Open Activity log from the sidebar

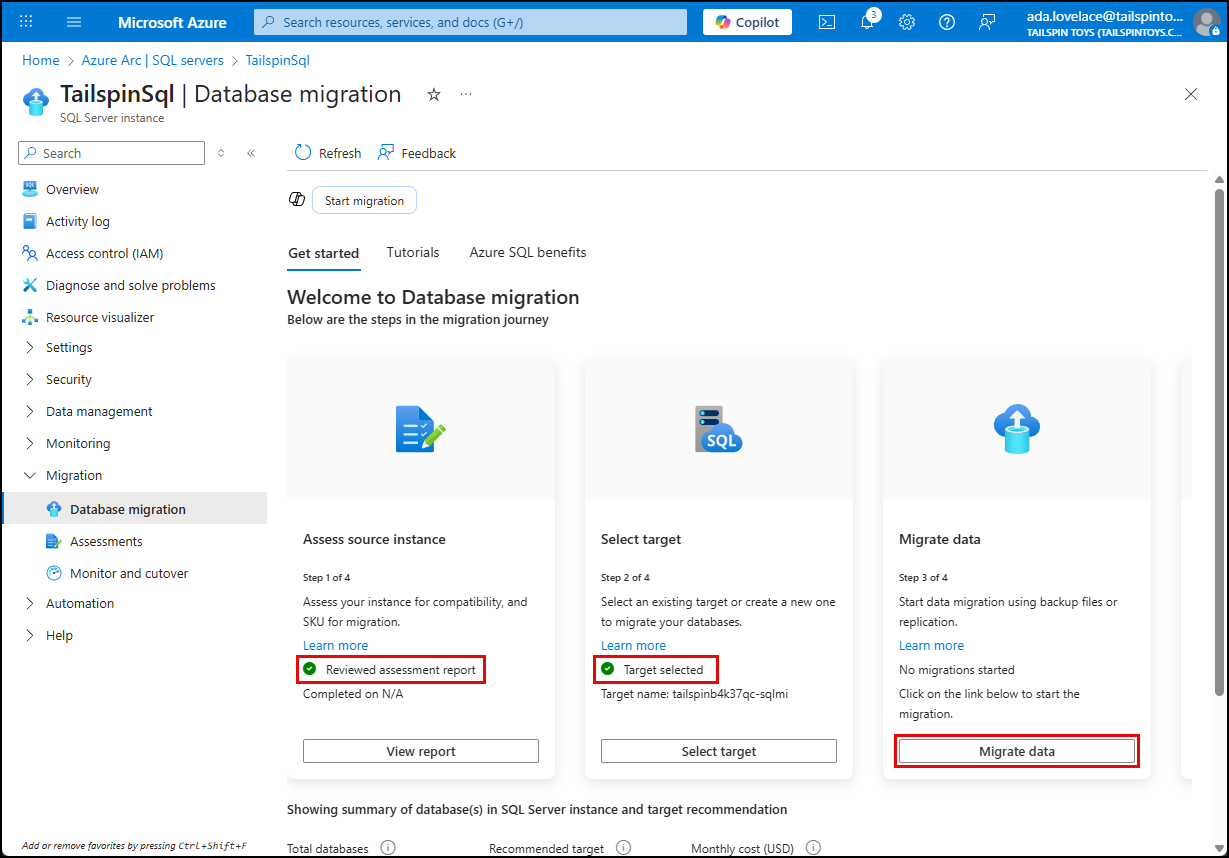click(77, 220)
